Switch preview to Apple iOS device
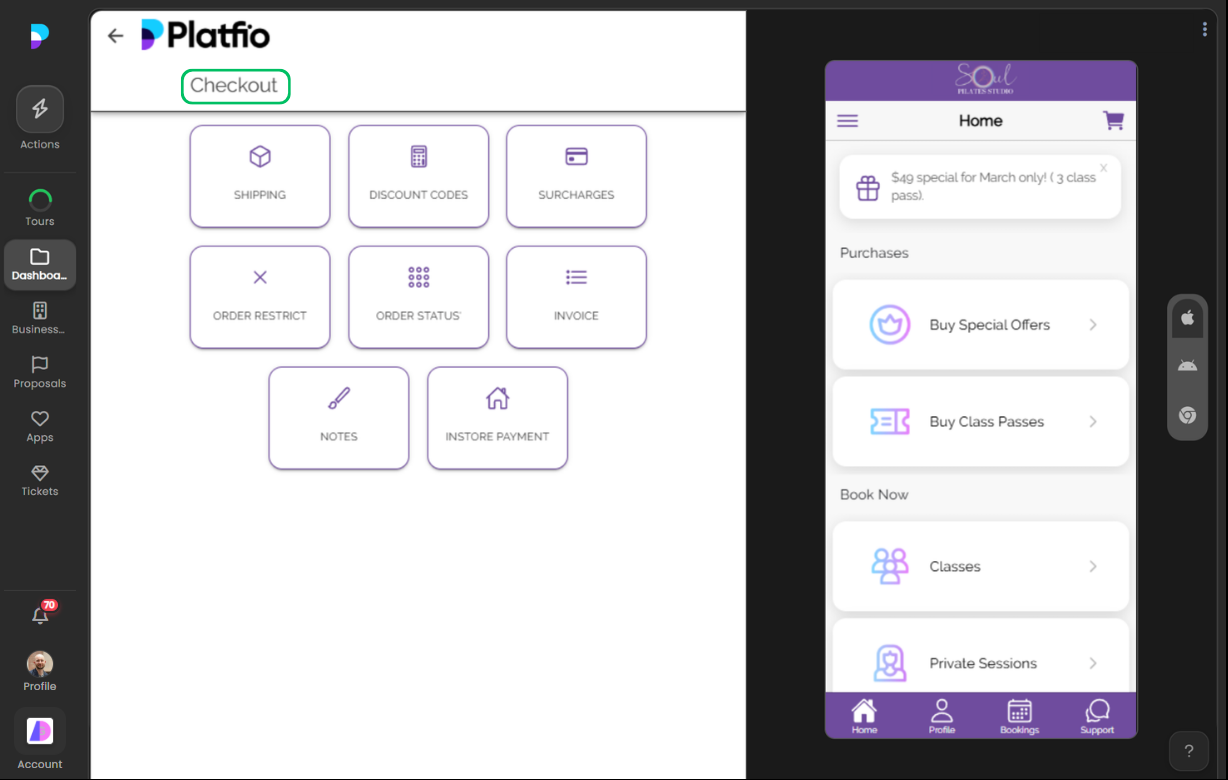 point(1187,318)
